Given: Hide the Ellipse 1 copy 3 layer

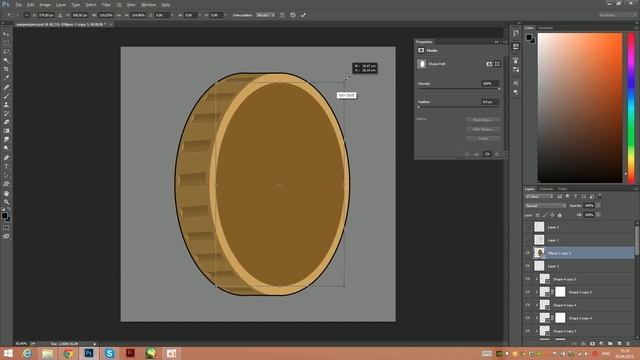Looking at the screenshot, I should pos(527,253).
